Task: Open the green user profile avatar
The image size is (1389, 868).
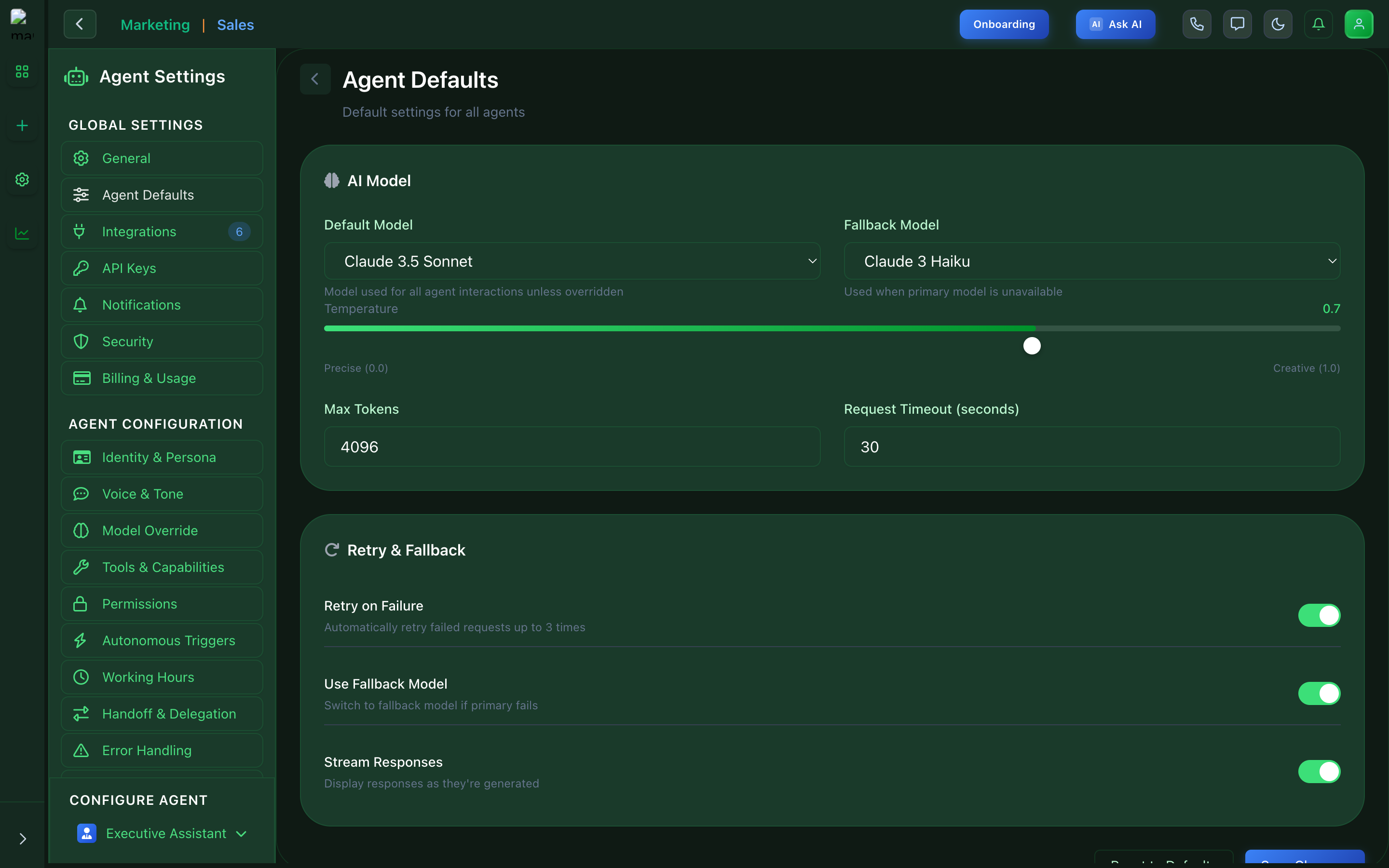Action: [1359, 24]
